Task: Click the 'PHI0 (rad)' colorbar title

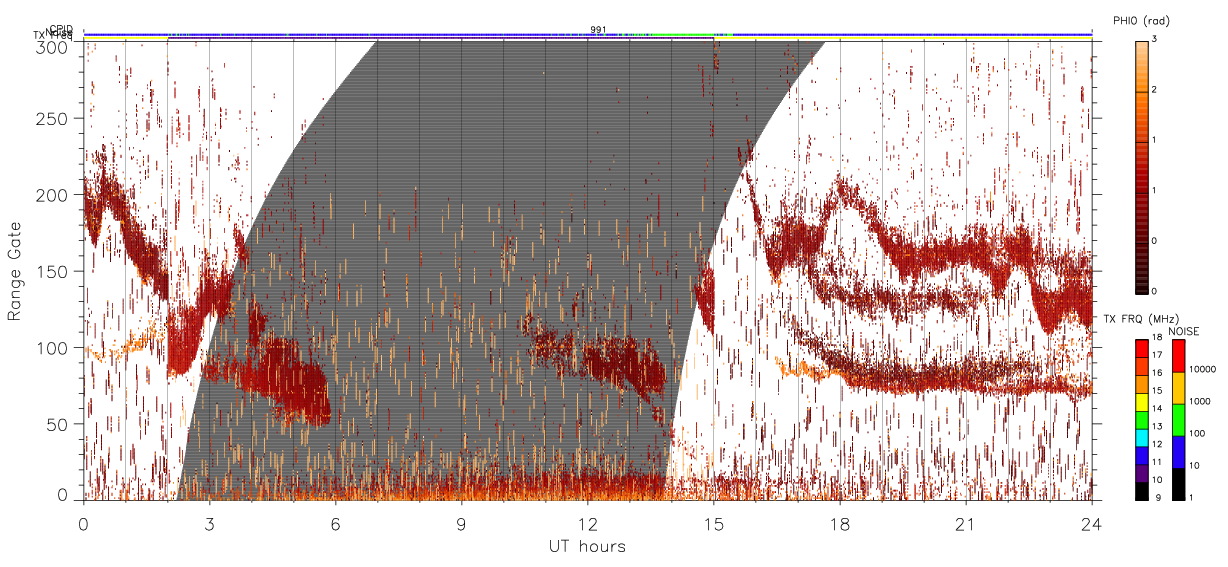Action: point(1141,20)
